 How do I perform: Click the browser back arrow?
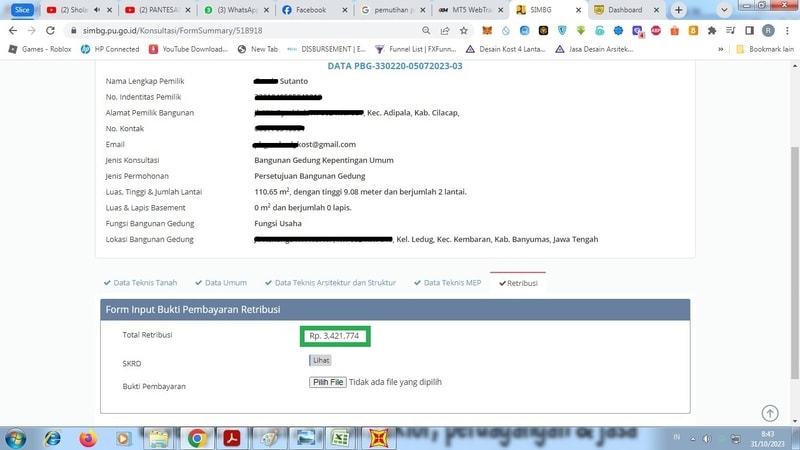11,30
